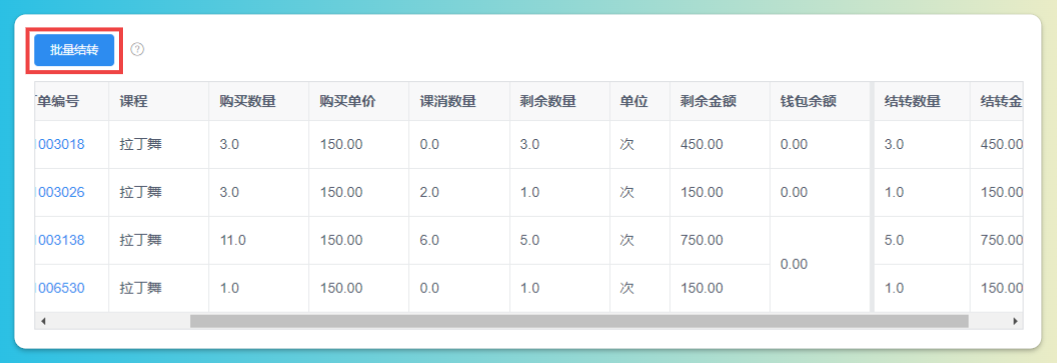The height and width of the screenshot is (363, 1057).
Task: Click the scrollbar right arrow
Action: (x=1015, y=321)
